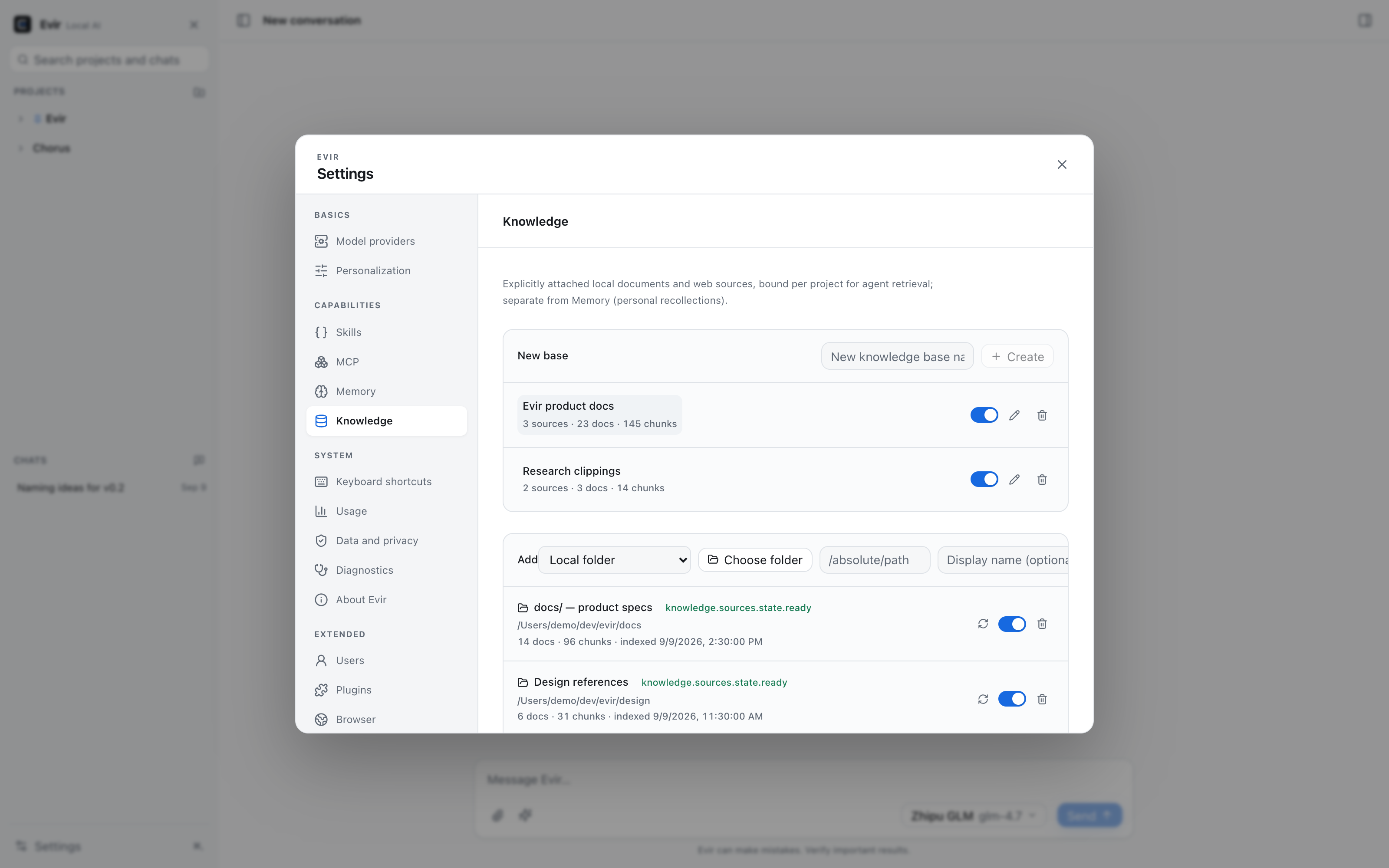Delete the docs/ product specs source
1389x868 pixels.
coord(1042,624)
